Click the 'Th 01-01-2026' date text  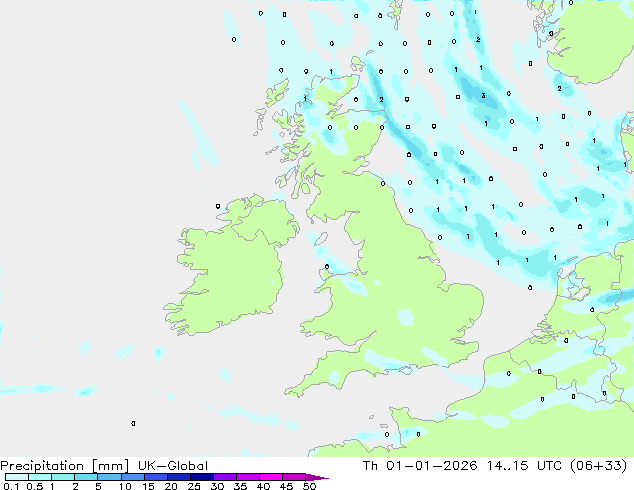420,466
